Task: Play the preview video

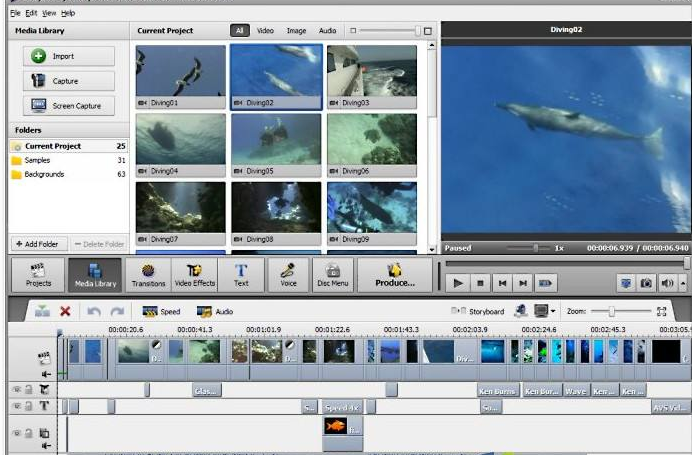Action: (x=458, y=283)
